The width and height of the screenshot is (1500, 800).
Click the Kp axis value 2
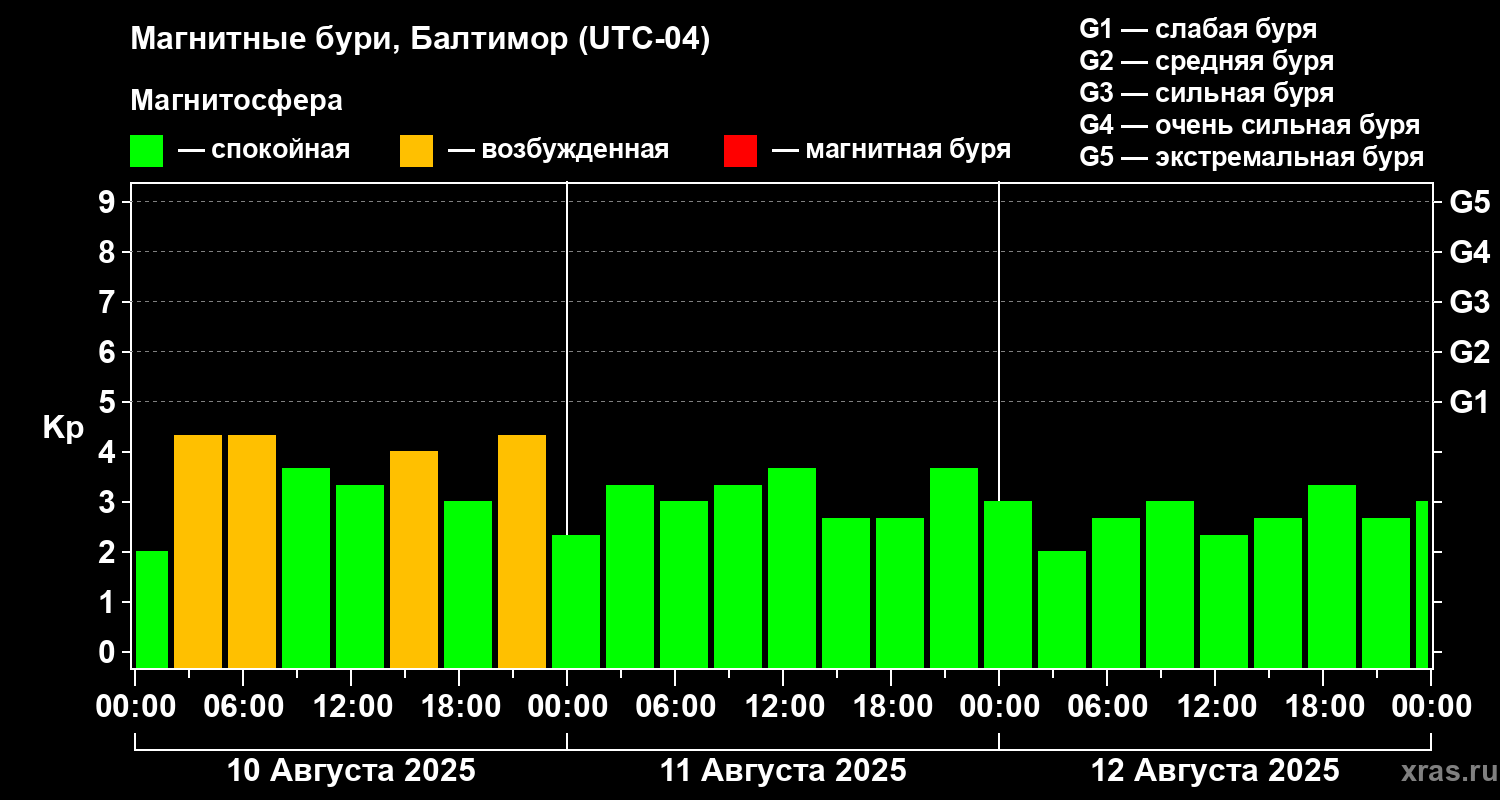[x=108, y=552]
